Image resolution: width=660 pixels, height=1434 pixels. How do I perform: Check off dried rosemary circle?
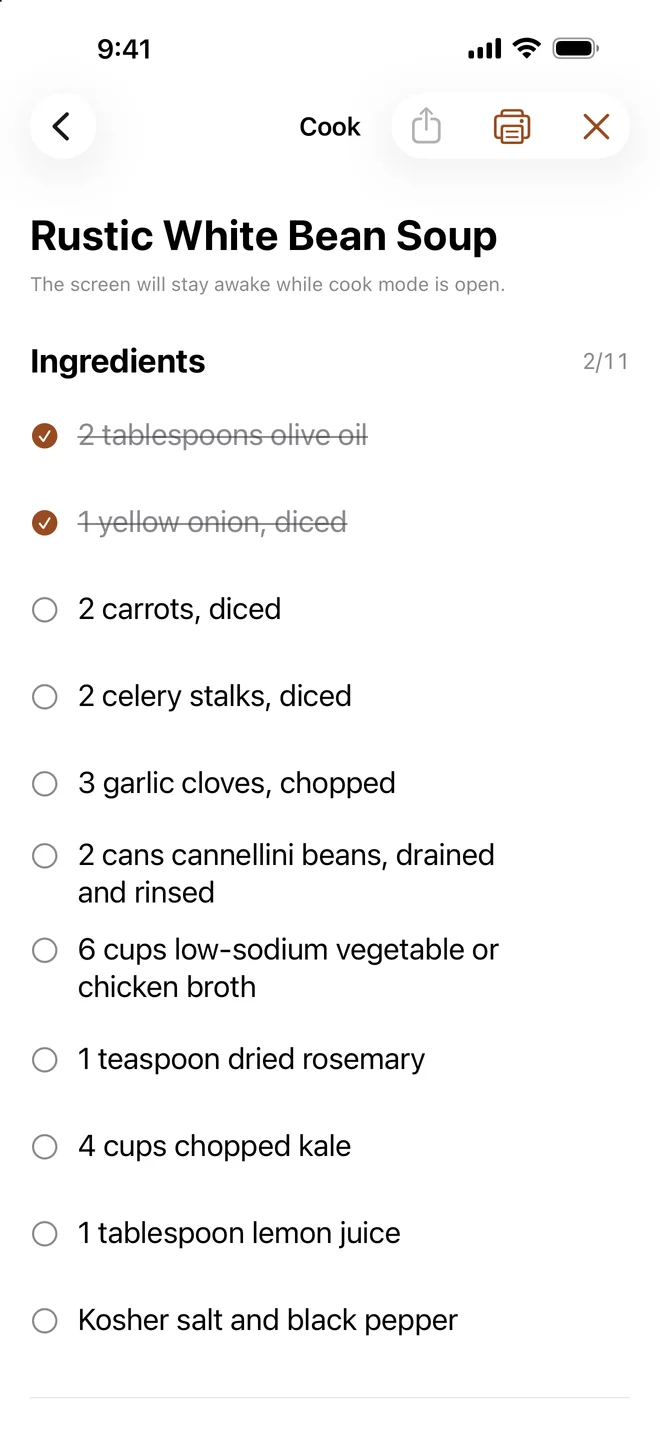point(45,1060)
